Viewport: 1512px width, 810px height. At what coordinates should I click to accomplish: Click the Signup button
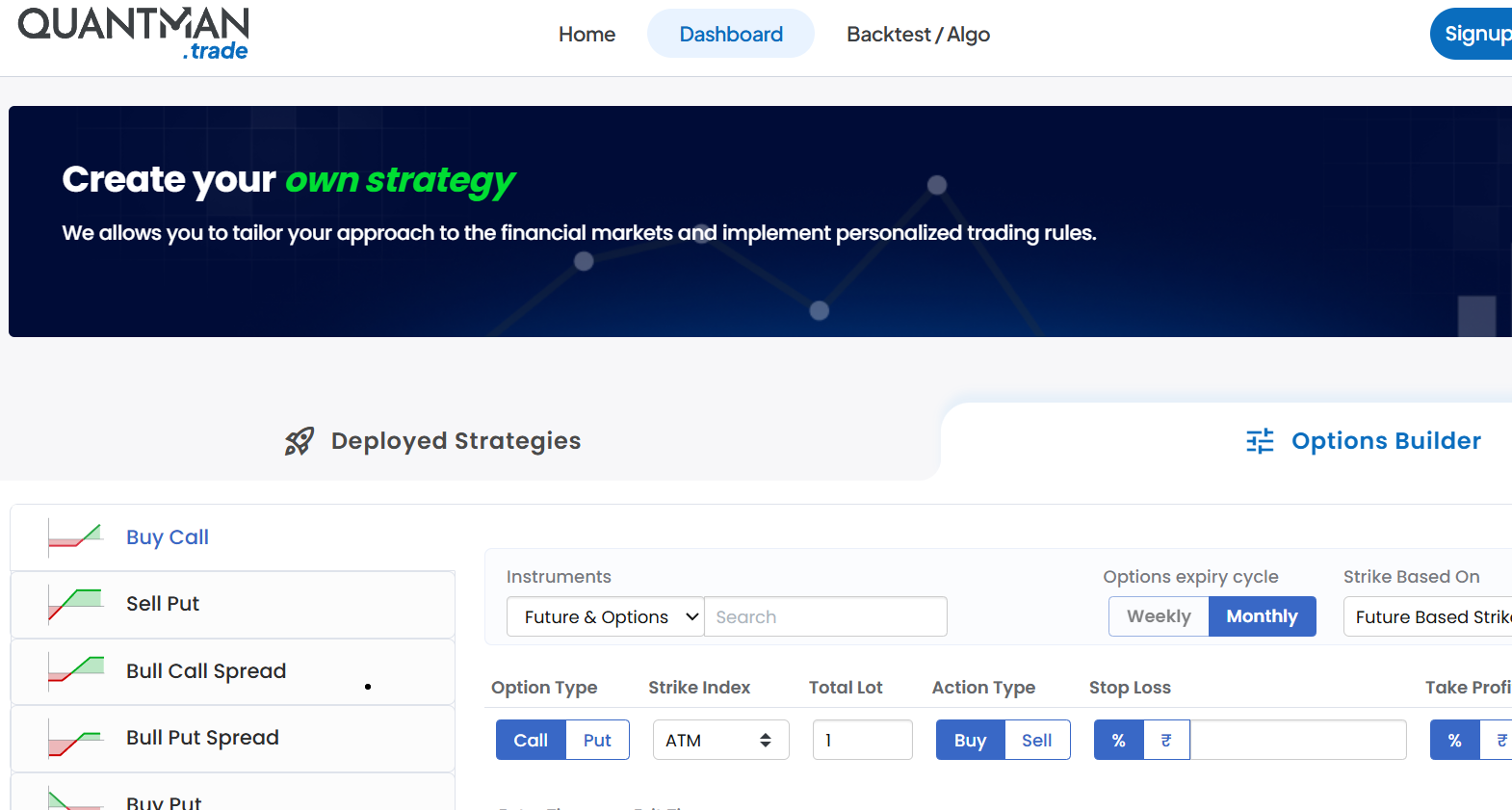pos(1473,35)
